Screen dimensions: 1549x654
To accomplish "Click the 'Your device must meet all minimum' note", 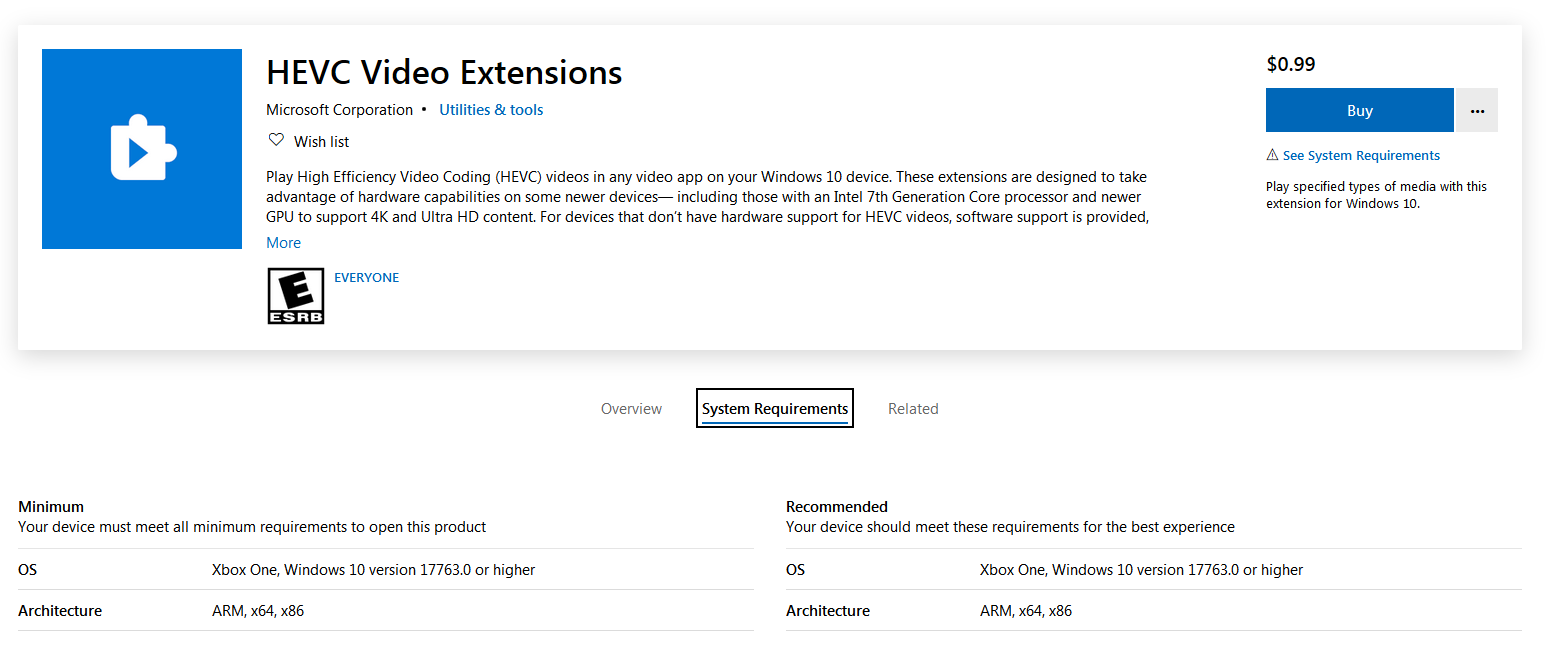I will tap(252, 527).
